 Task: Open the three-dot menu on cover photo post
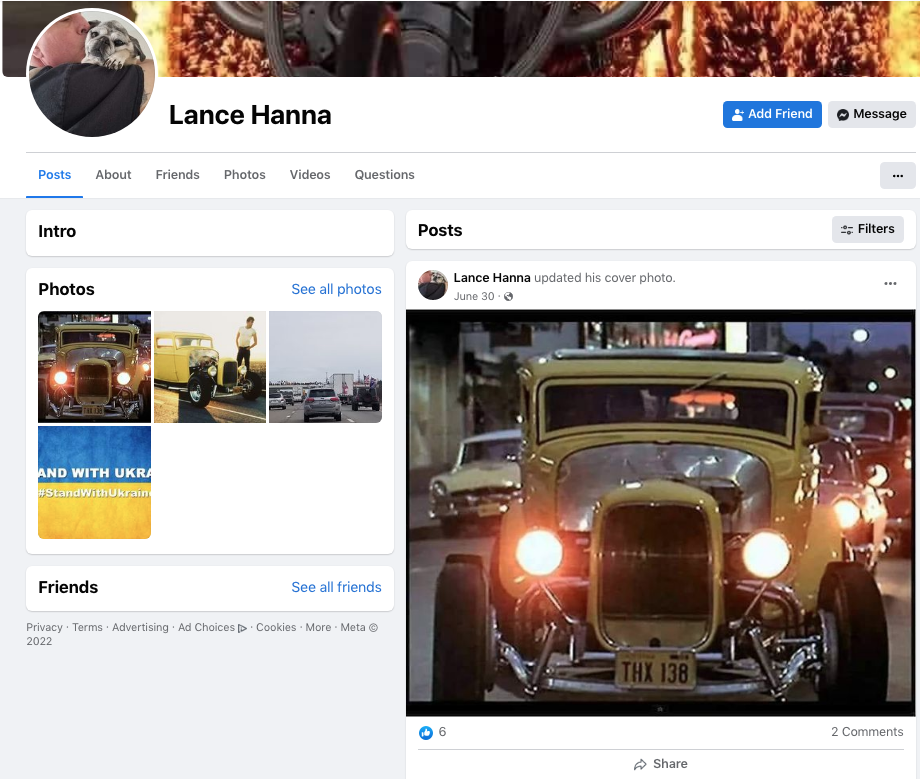pyautogui.click(x=890, y=283)
